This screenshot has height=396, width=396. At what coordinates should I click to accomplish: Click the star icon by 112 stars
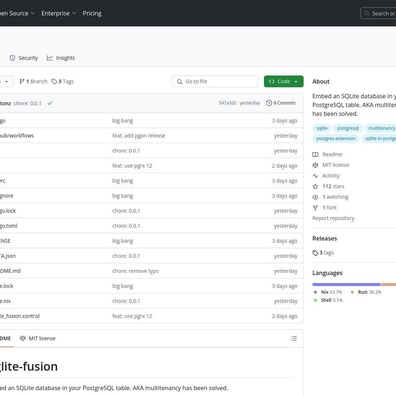315,186
